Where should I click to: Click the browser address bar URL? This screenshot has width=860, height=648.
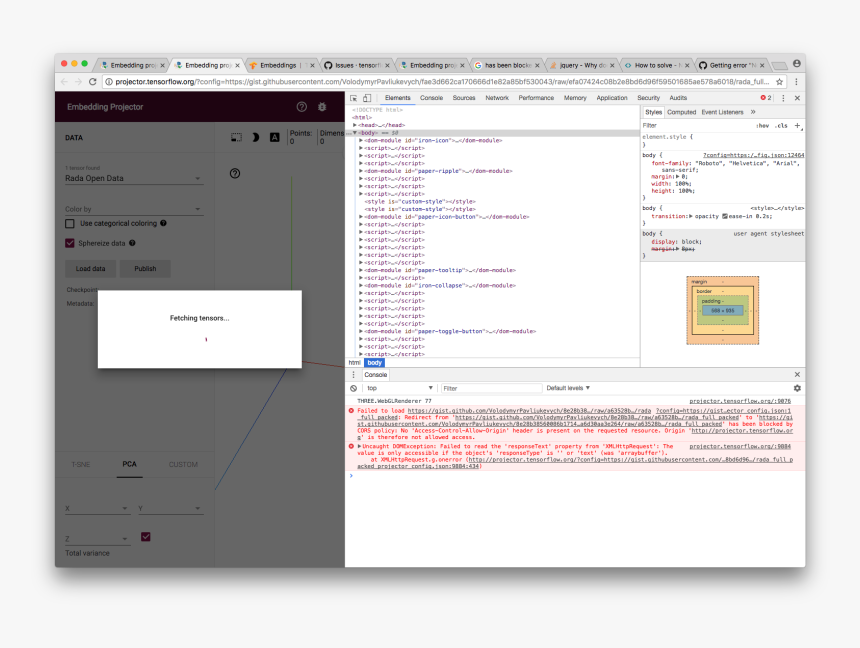coord(442,82)
